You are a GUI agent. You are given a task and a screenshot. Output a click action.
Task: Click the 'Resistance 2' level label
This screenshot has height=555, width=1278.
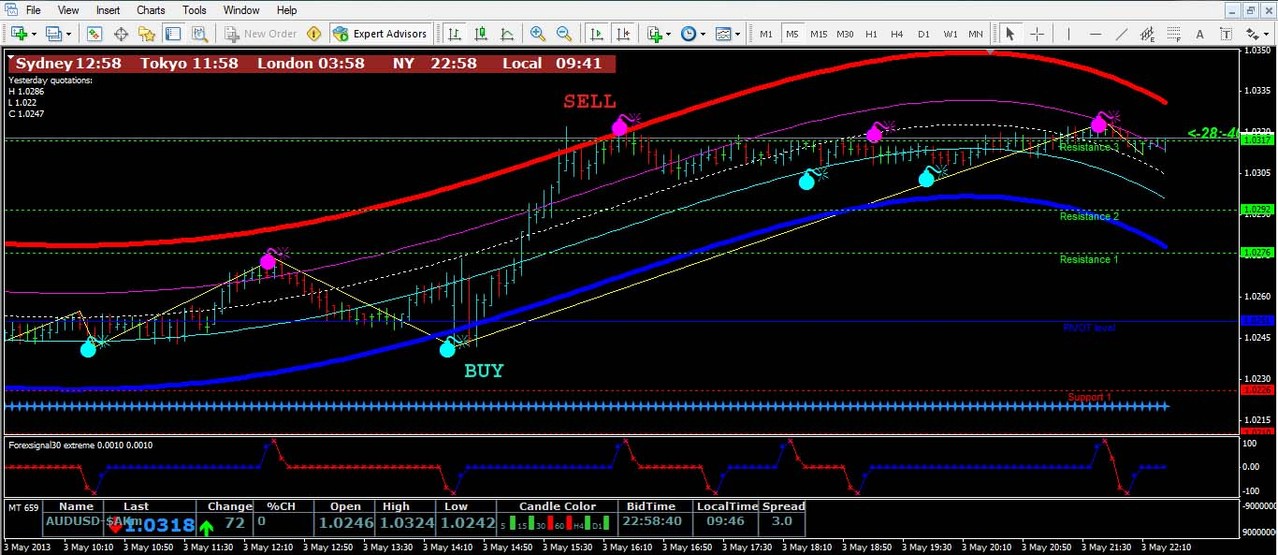[x=1089, y=216]
